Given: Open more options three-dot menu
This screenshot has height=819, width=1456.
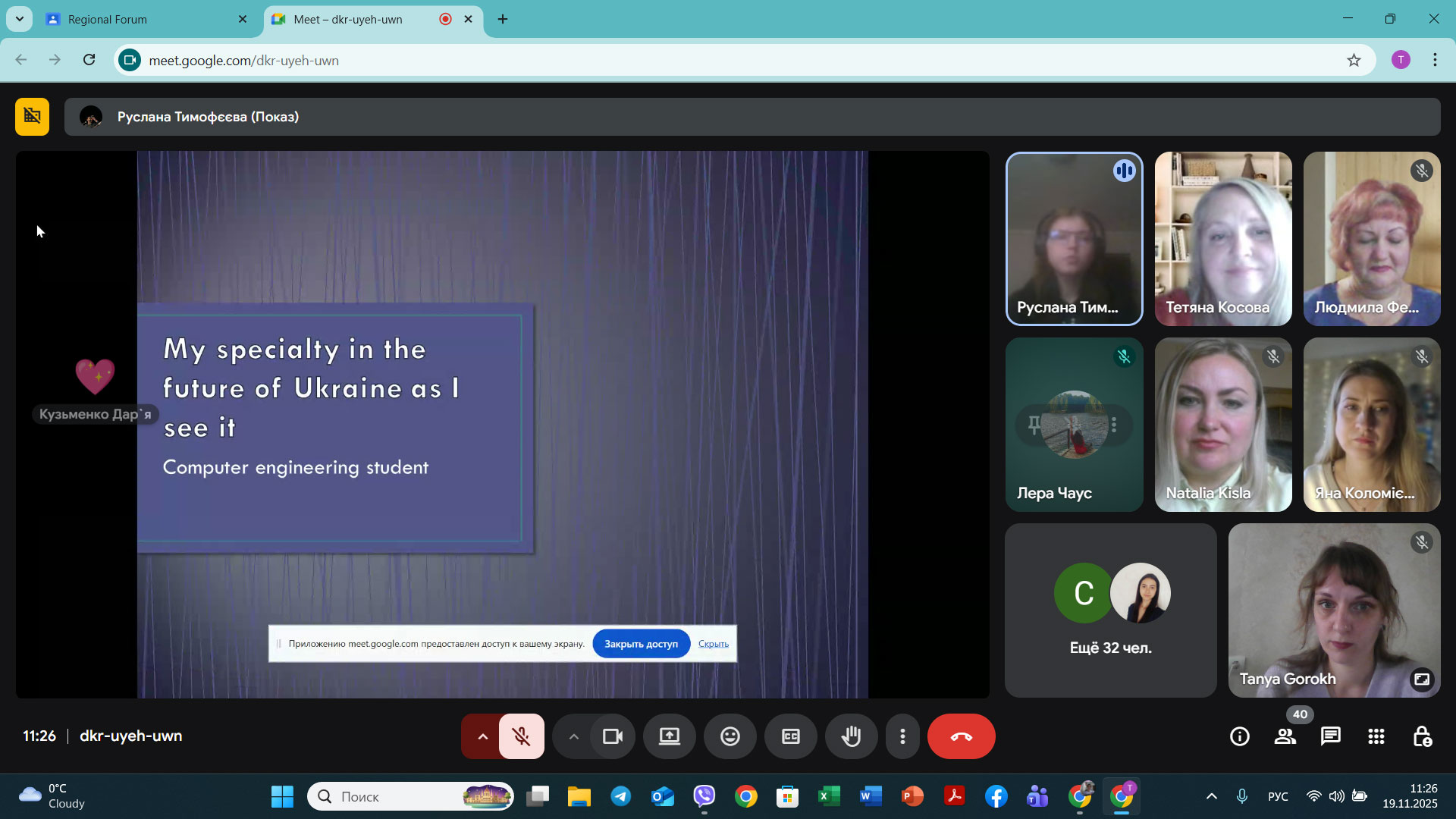Looking at the screenshot, I should tap(902, 736).
